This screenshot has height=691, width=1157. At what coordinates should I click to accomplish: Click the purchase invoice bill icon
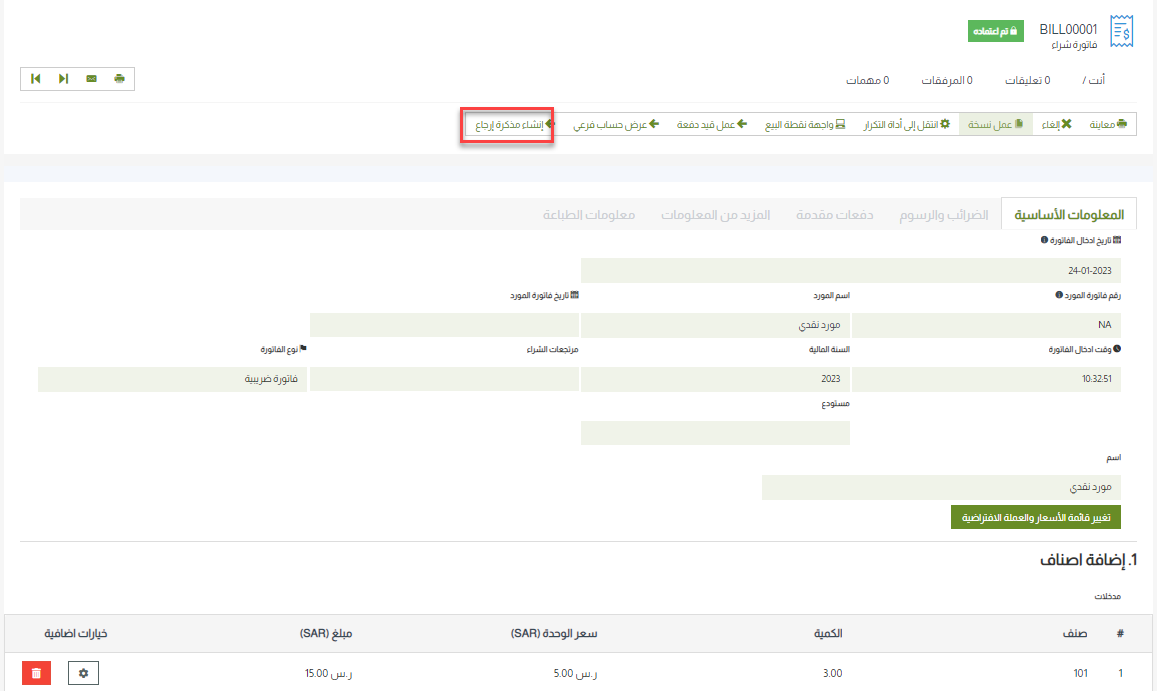pos(1122,33)
